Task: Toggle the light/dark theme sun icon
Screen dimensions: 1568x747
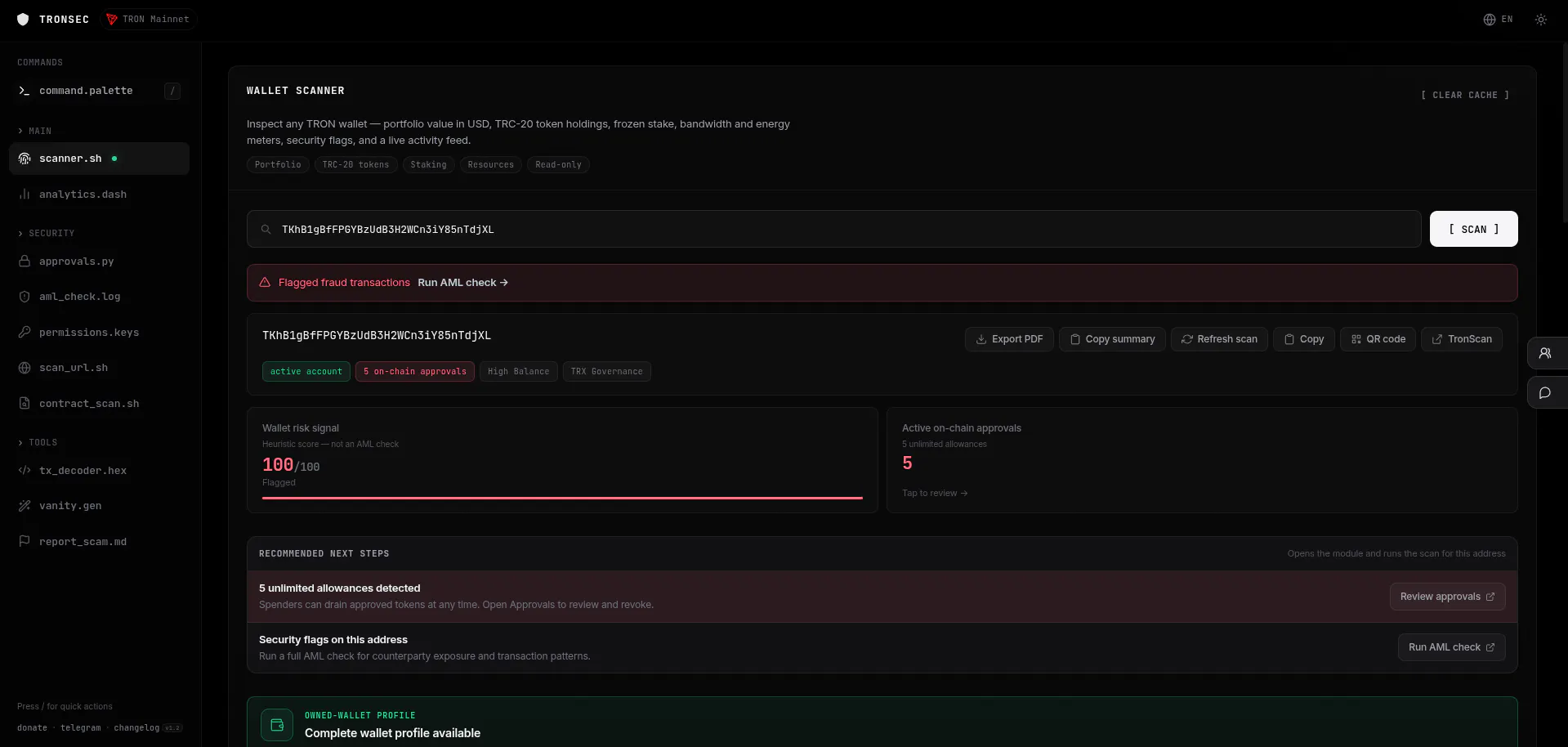Action: click(1540, 20)
